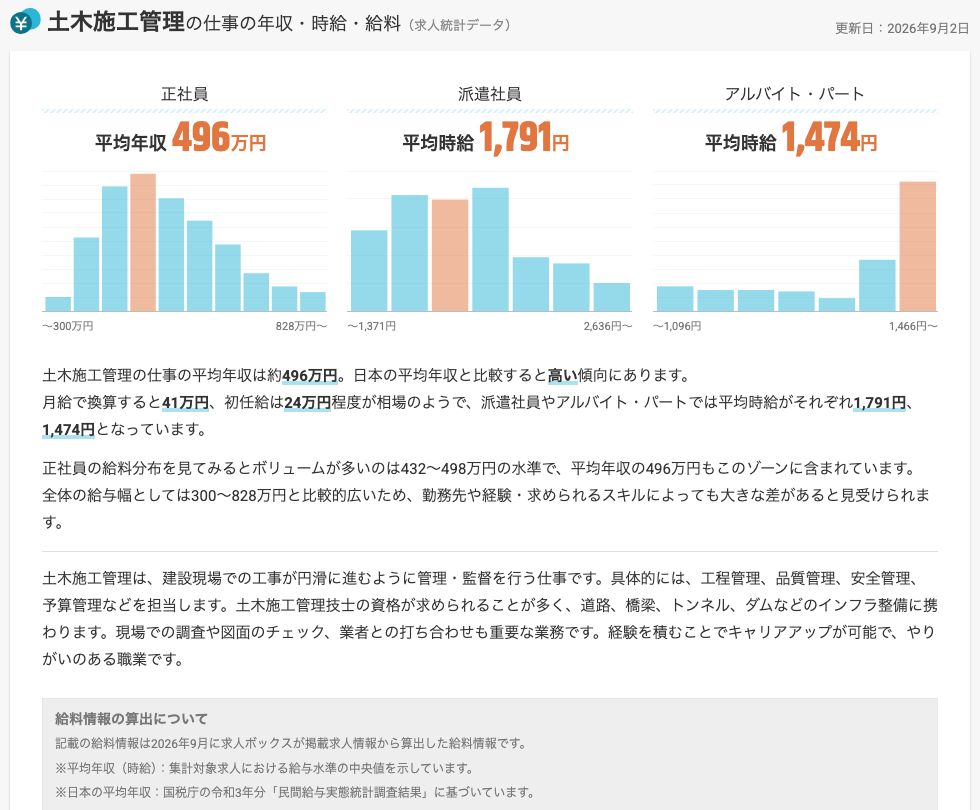Click the orange highlighted bar in the 派遣社員 chart
The height and width of the screenshot is (810, 980).
[x=449, y=255]
